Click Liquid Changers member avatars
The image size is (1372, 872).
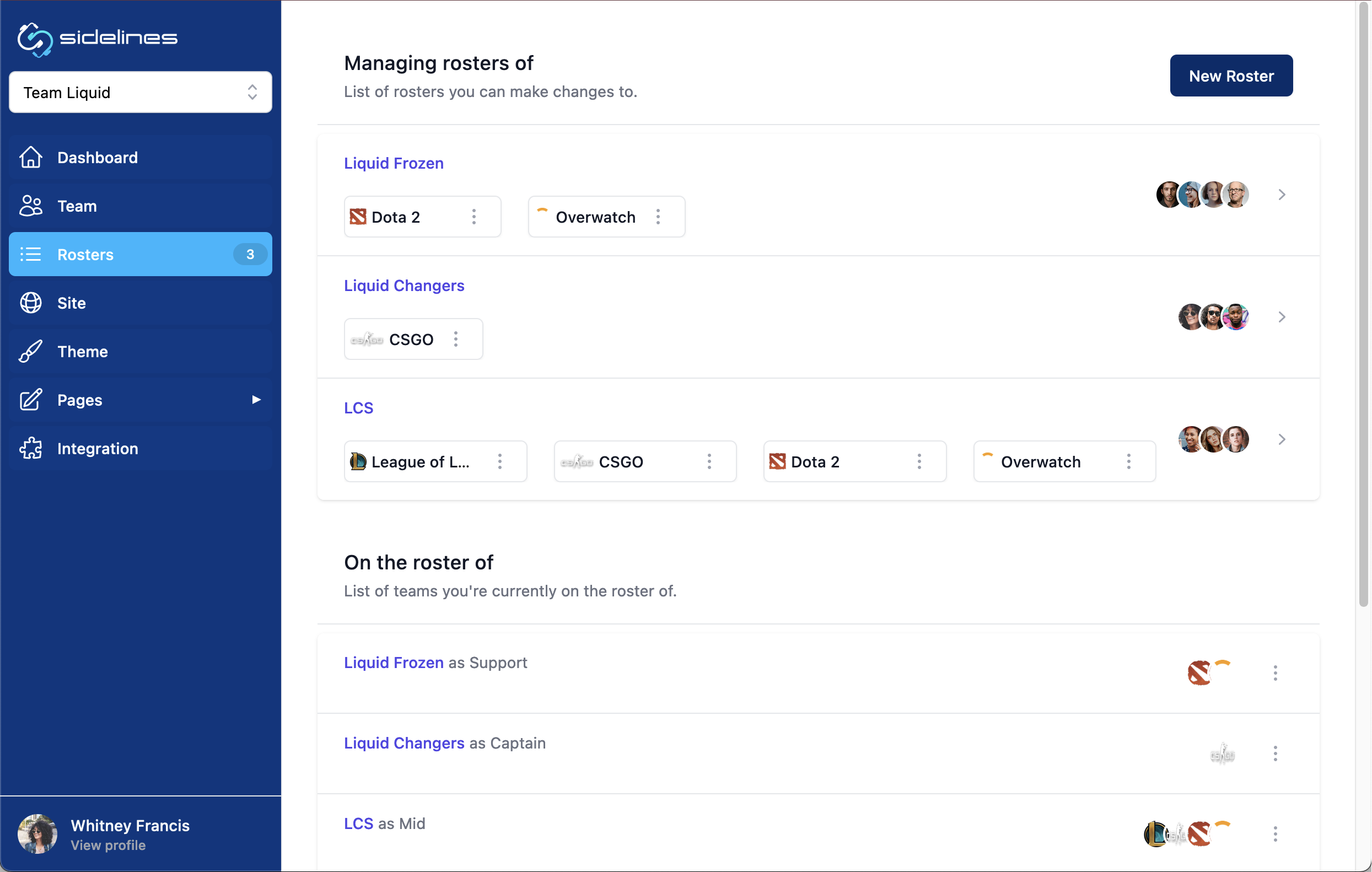1214,317
